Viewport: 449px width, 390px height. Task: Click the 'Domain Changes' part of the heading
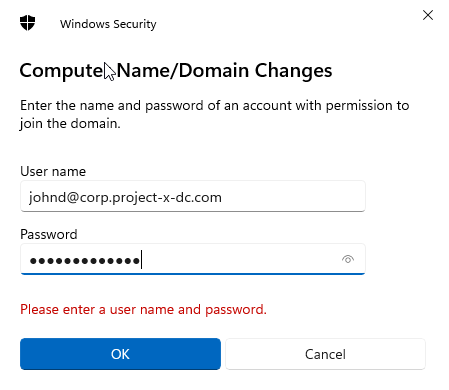tap(255, 71)
